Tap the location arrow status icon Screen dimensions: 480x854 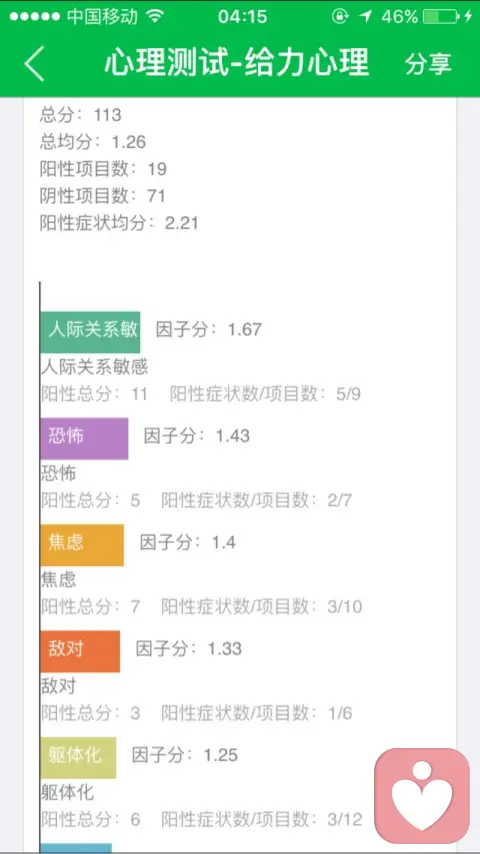366,17
